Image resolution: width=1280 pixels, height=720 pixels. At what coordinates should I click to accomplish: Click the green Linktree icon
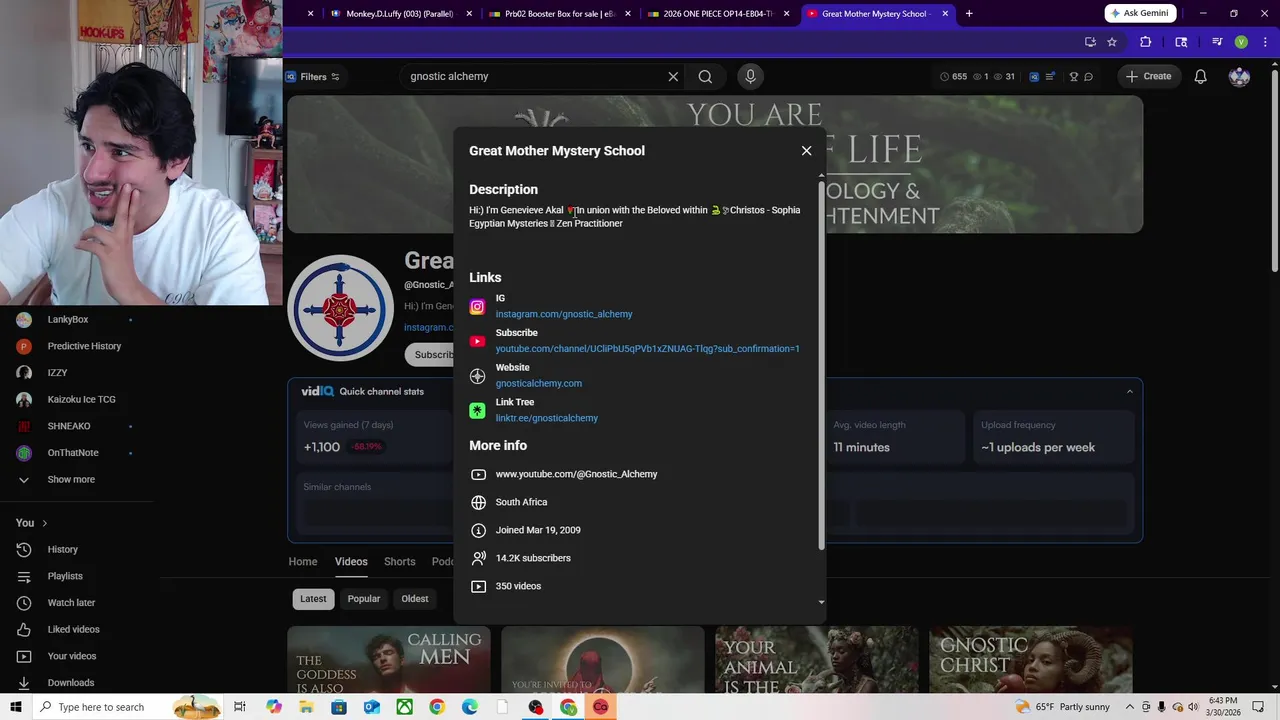[478, 411]
